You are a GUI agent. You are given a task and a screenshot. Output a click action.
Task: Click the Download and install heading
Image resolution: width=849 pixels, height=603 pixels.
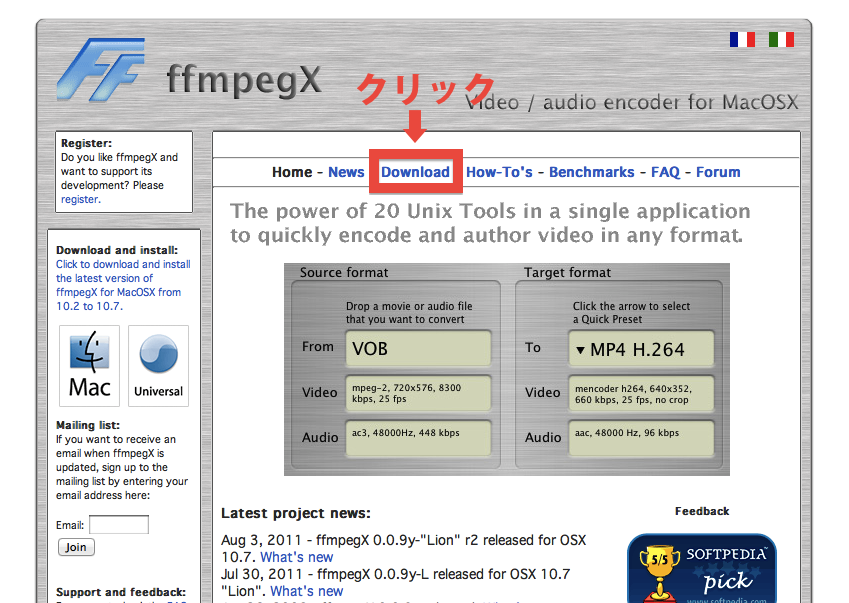pos(117,250)
